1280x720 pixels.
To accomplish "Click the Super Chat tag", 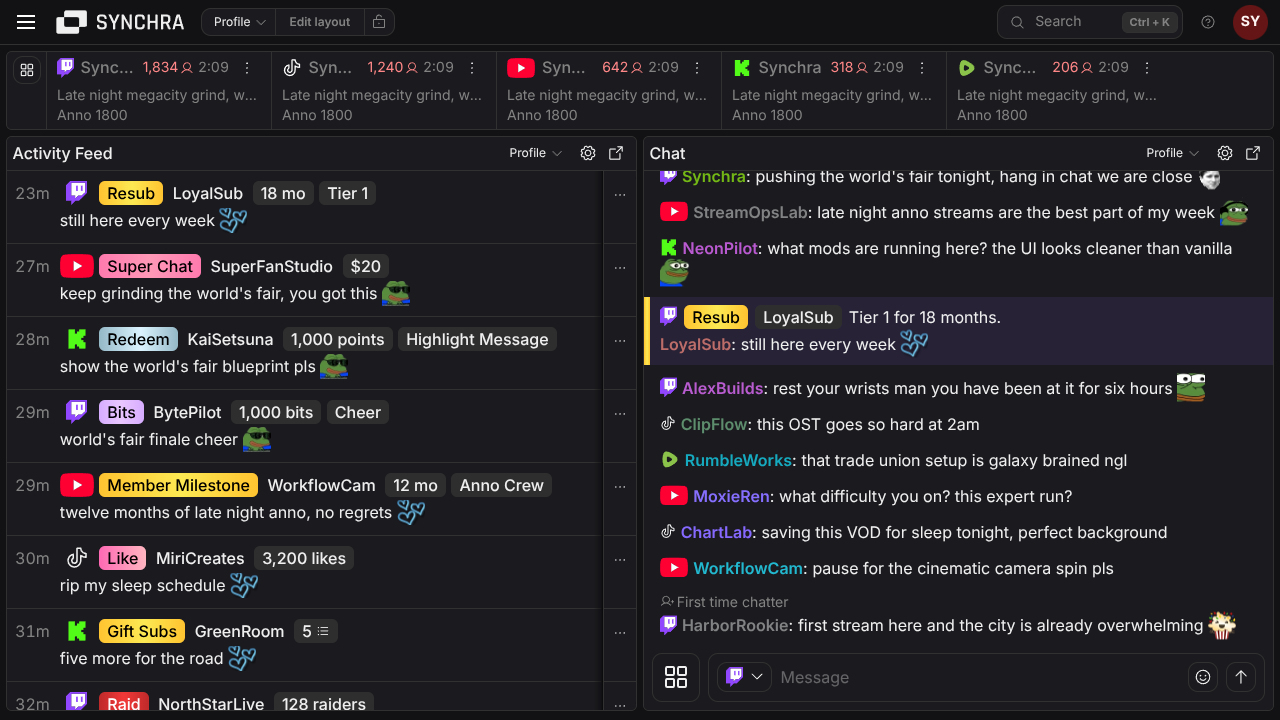I will [150, 266].
